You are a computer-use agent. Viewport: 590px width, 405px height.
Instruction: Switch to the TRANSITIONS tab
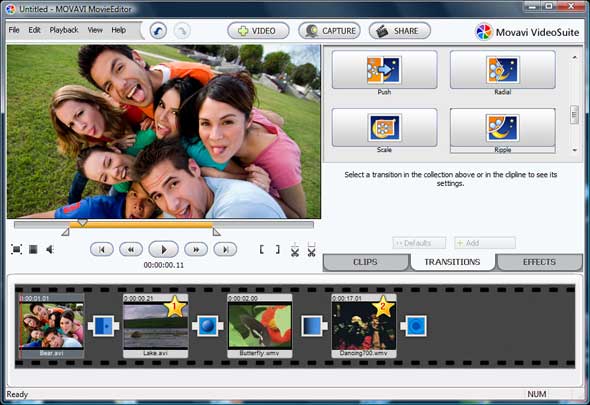(x=452, y=262)
